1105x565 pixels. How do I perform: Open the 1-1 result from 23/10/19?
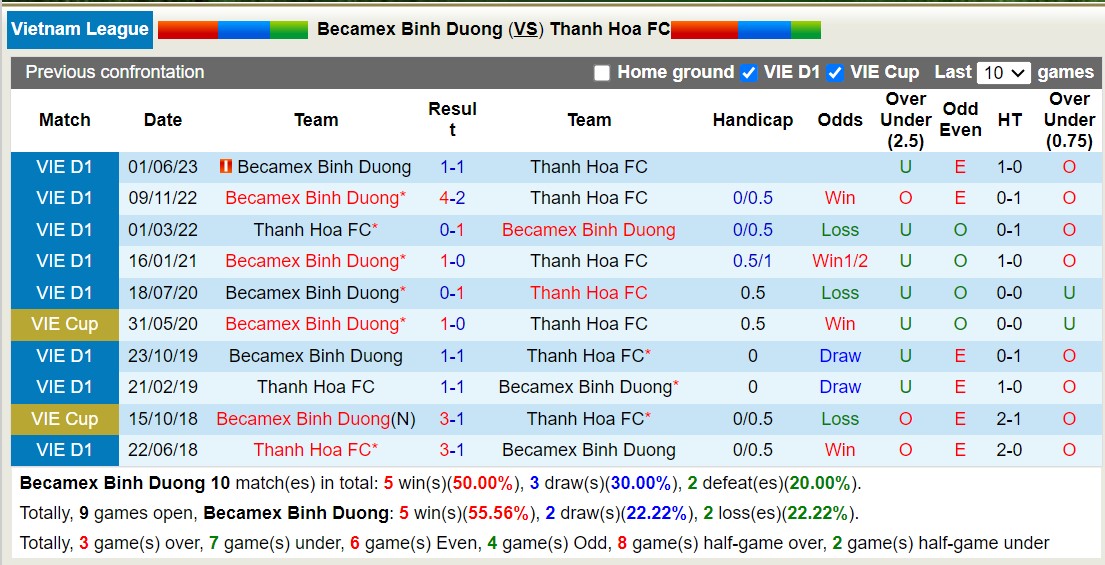point(452,356)
